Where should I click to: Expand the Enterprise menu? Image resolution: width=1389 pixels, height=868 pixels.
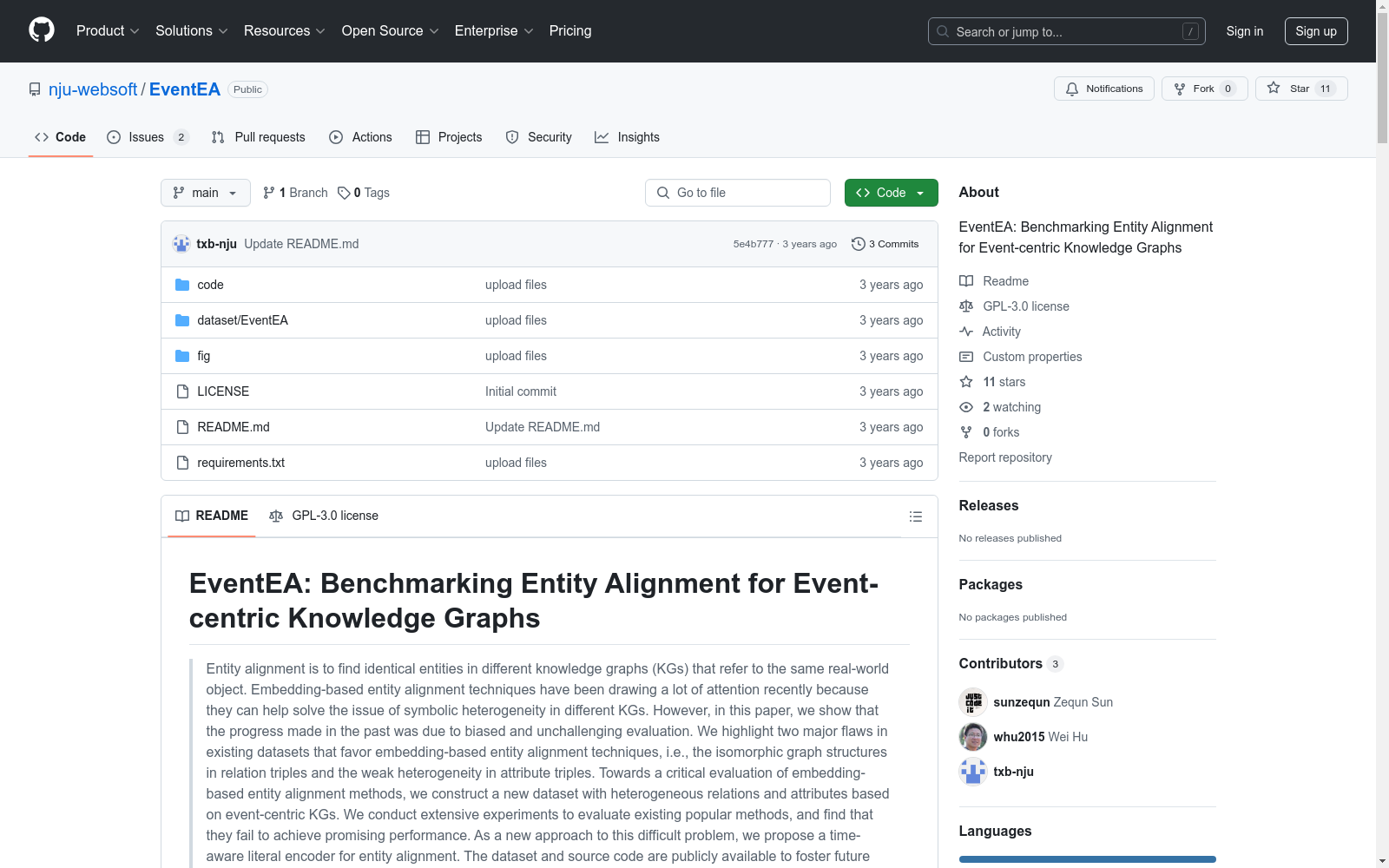coord(494,31)
